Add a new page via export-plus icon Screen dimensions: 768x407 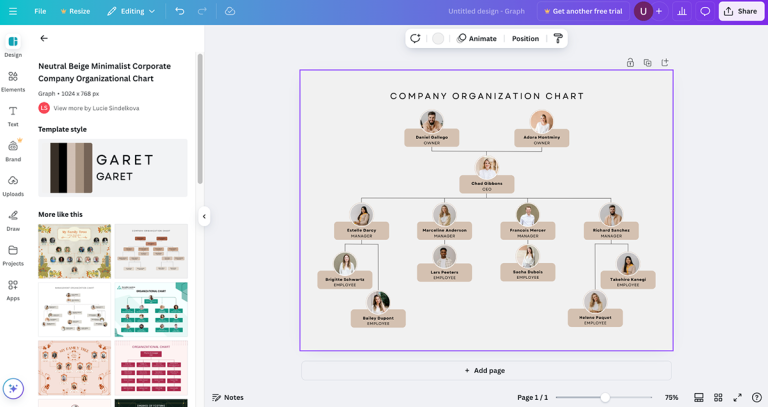coord(665,63)
